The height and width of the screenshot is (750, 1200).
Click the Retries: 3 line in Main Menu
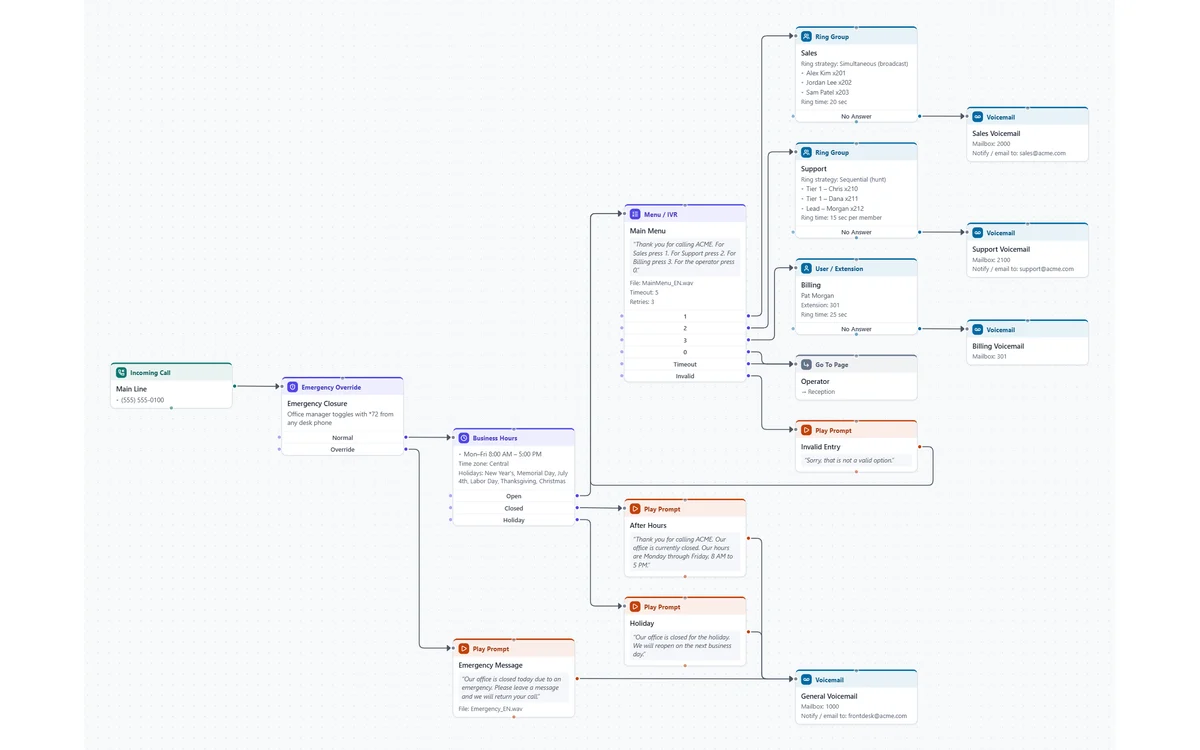(x=642, y=301)
